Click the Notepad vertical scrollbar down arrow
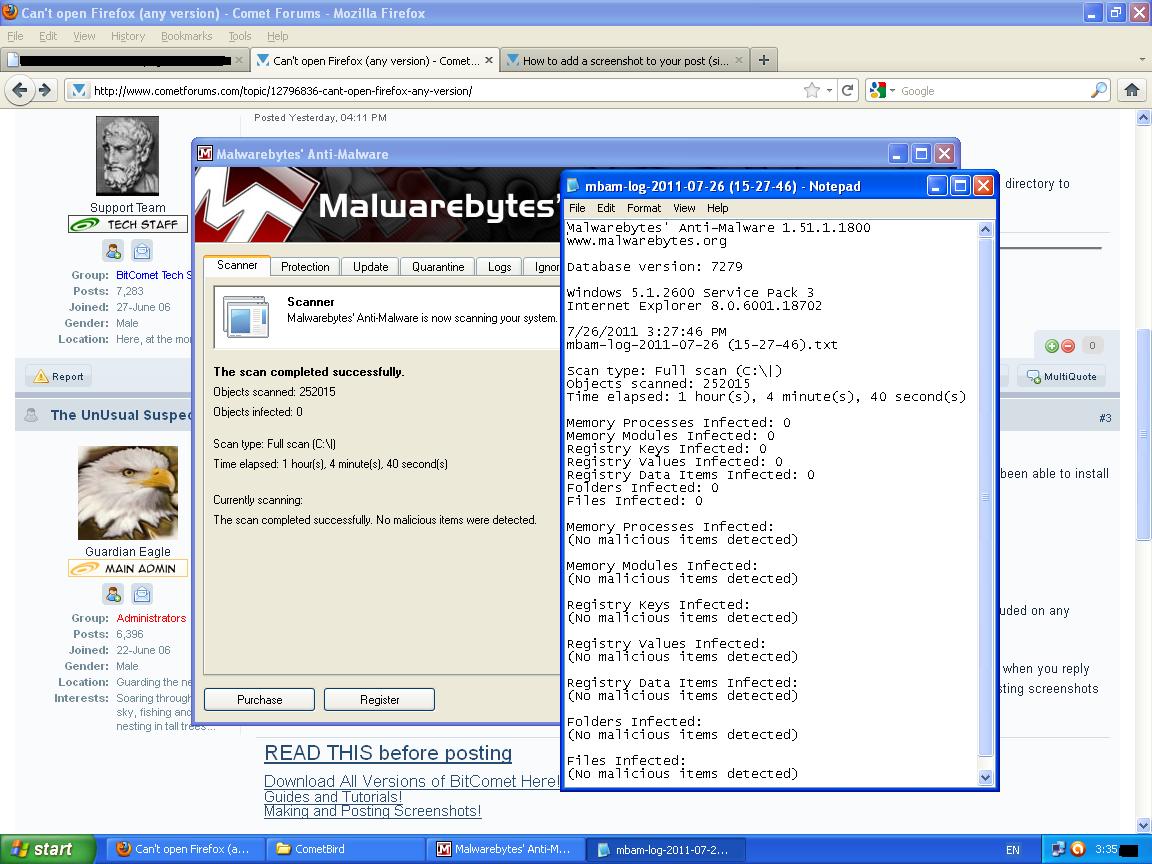The width and height of the screenshot is (1152, 864). point(985,777)
